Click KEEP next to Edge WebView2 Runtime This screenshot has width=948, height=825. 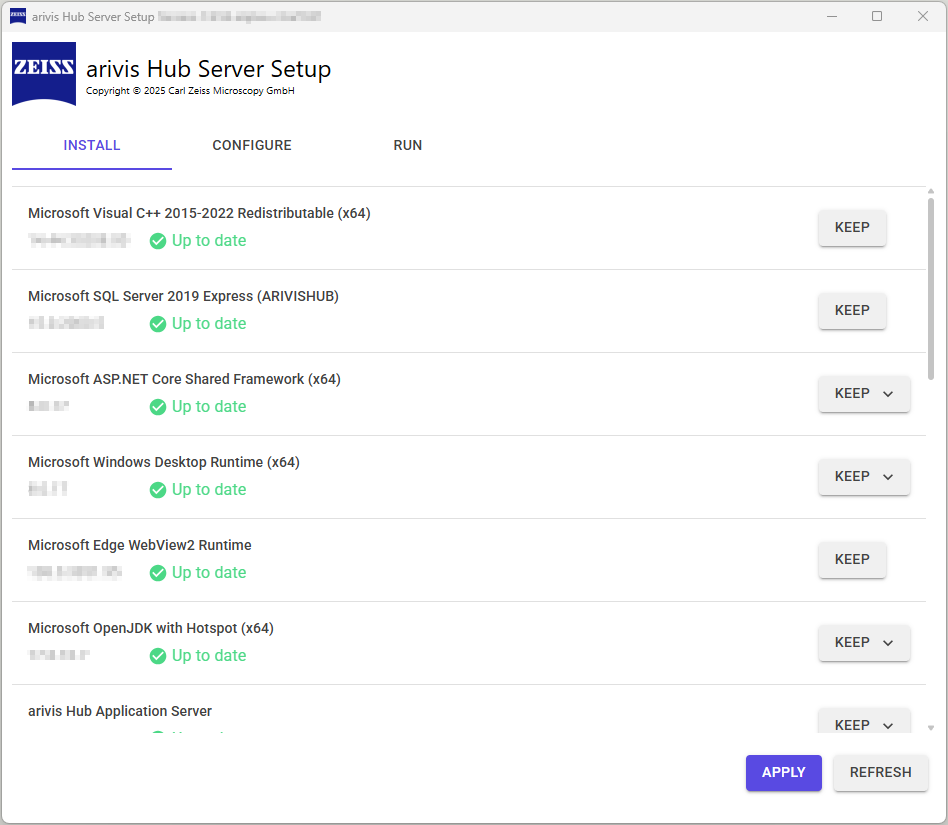(x=852, y=560)
